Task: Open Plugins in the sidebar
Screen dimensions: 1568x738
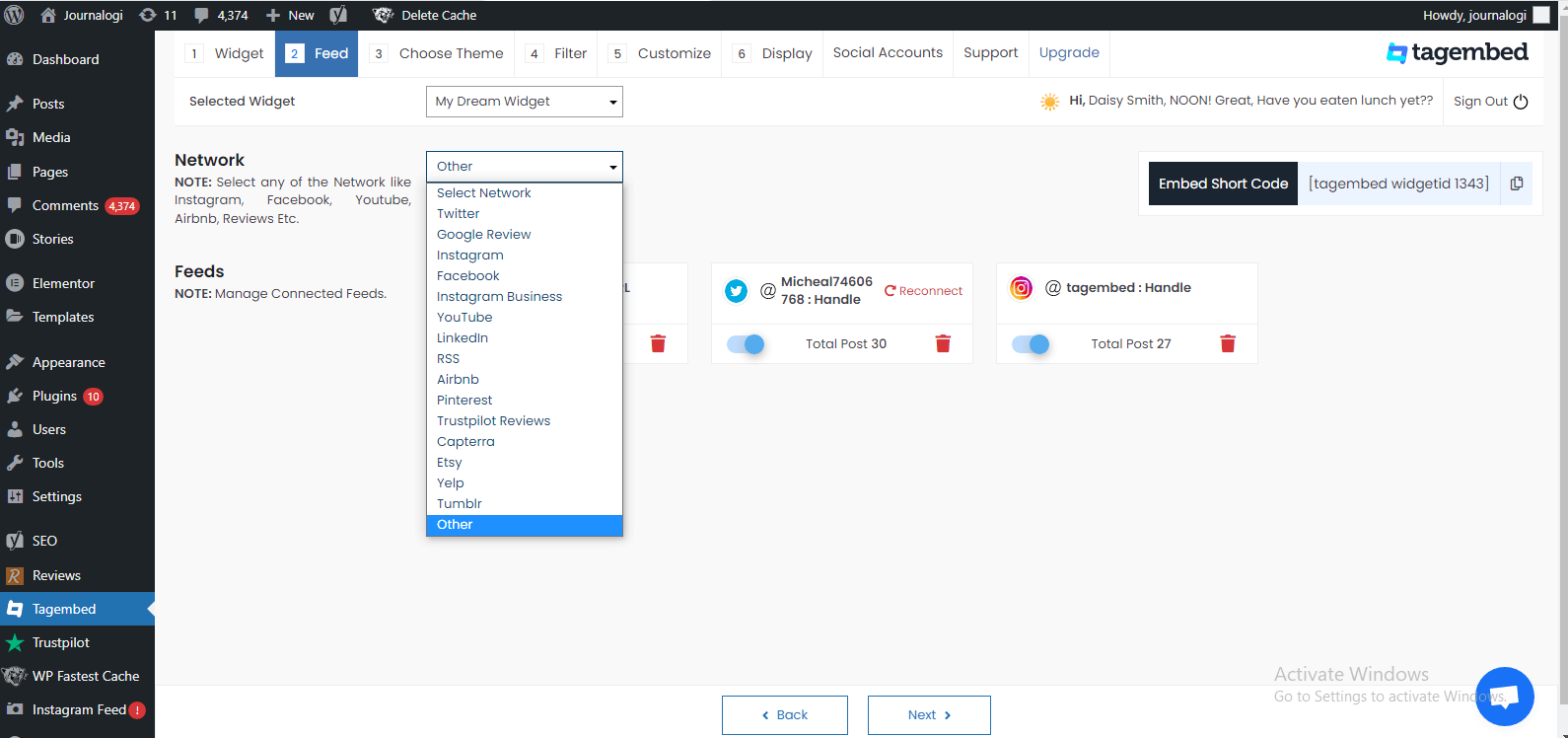Action: 78,396
